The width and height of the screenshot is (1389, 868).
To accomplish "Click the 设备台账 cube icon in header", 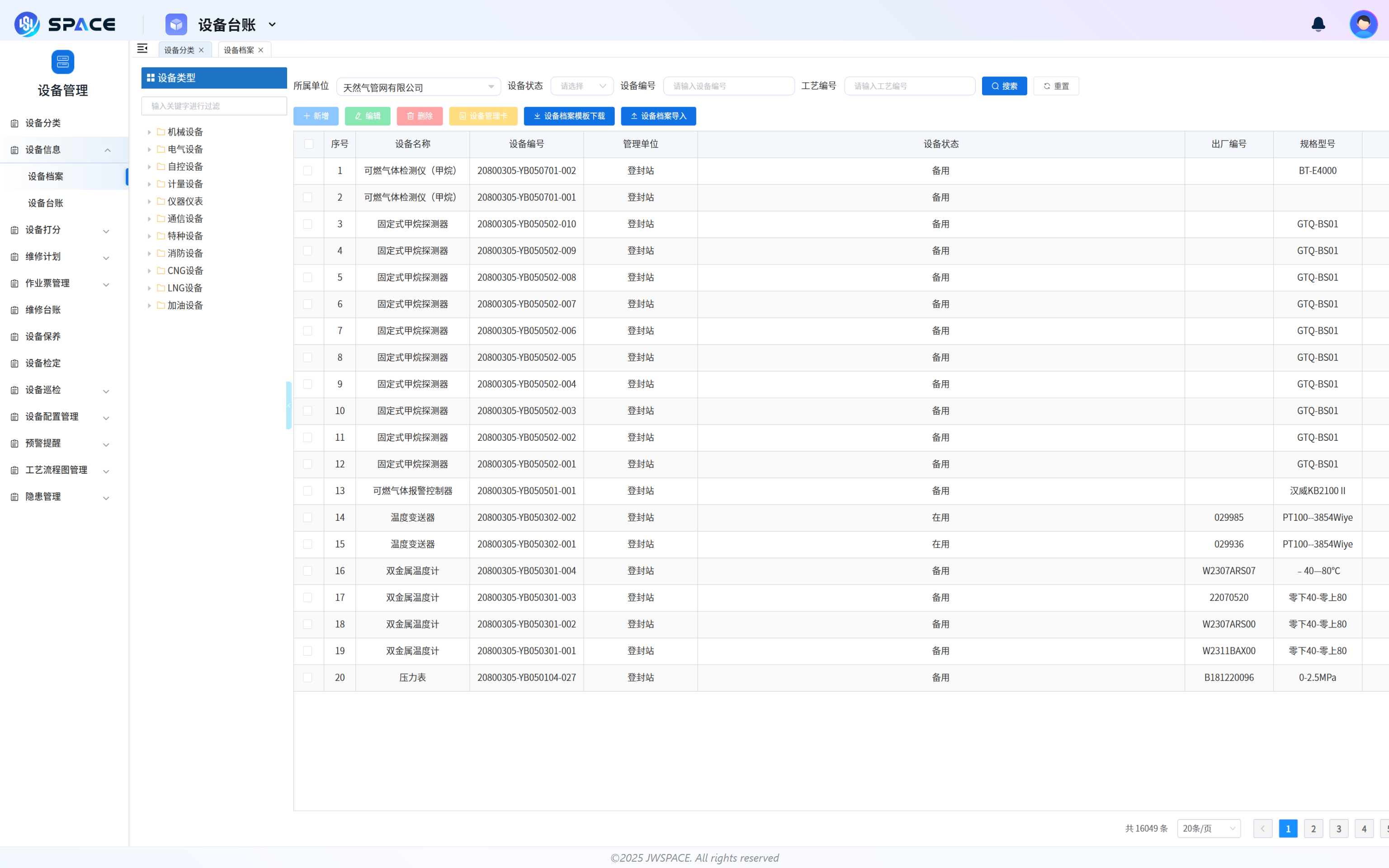I will (176, 25).
